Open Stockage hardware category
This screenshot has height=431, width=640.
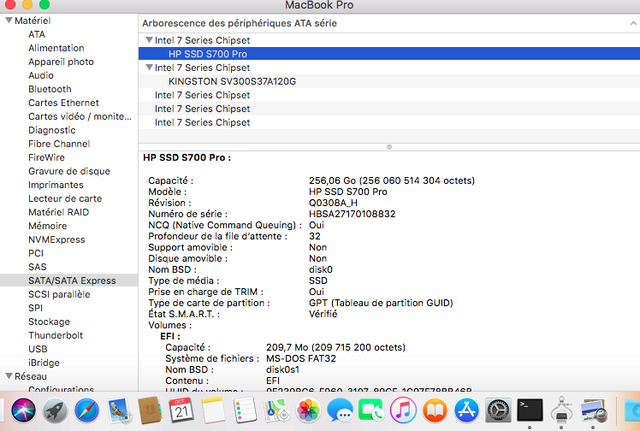click(49, 322)
